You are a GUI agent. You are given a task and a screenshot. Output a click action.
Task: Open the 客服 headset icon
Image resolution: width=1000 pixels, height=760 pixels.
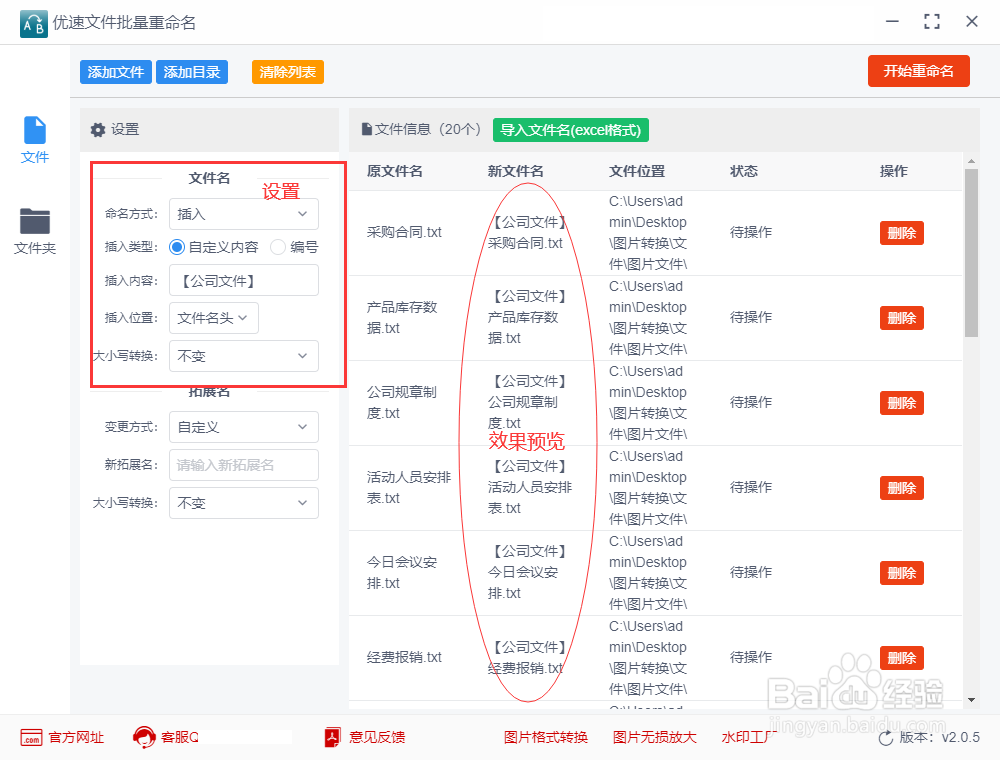point(144,738)
